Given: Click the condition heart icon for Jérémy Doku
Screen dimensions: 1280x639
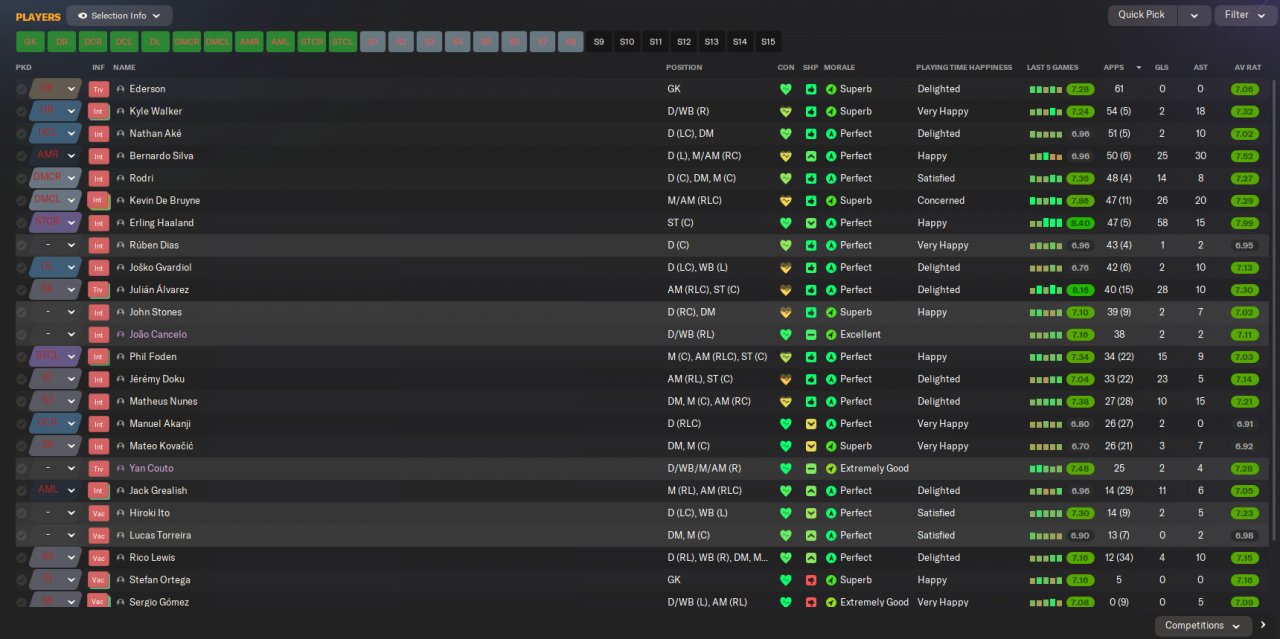Looking at the screenshot, I should pyautogui.click(x=786, y=379).
